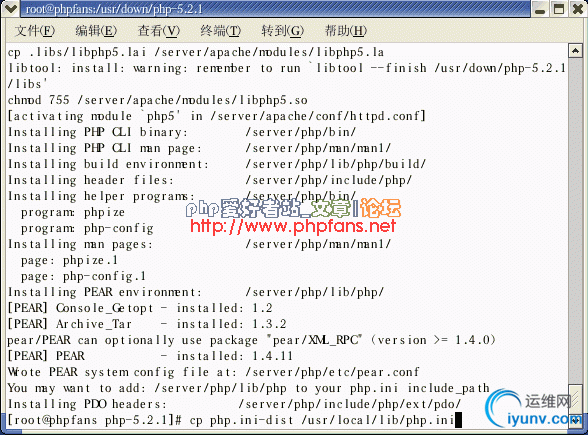This screenshot has width=588, height=435.
Task: Click the 'Installing PHP CLI man page:' line
Action: (200, 148)
